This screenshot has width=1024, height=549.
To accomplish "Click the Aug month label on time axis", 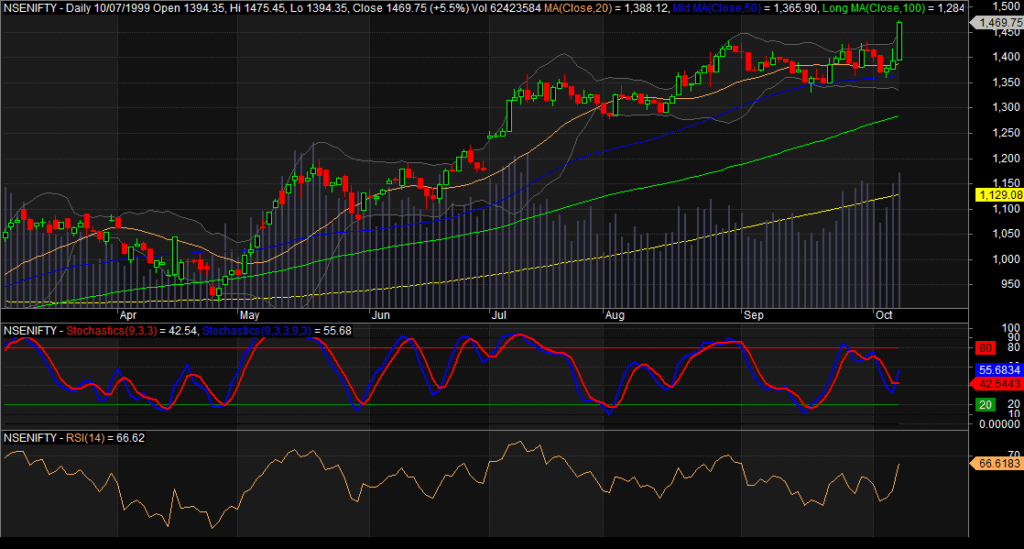I will pyautogui.click(x=615, y=315).
